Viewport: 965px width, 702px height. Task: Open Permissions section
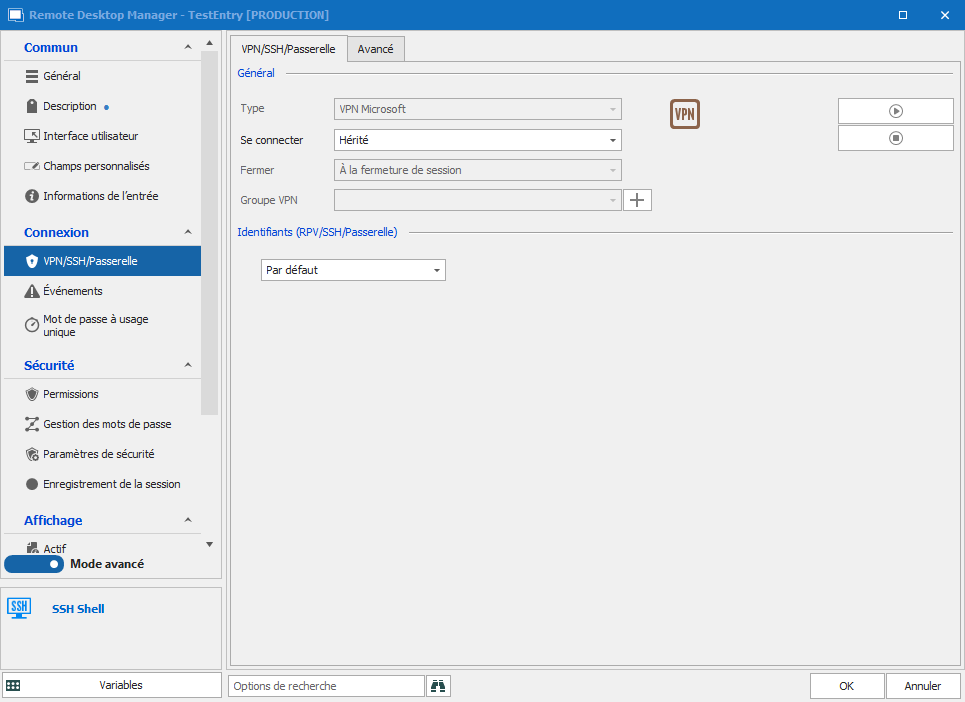click(70, 394)
